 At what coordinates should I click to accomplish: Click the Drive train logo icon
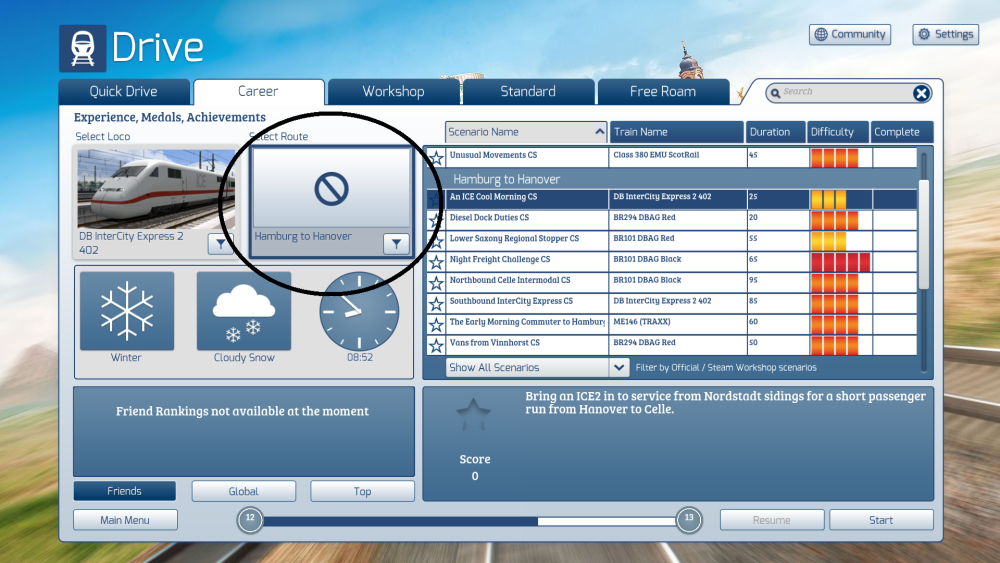coord(82,48)
